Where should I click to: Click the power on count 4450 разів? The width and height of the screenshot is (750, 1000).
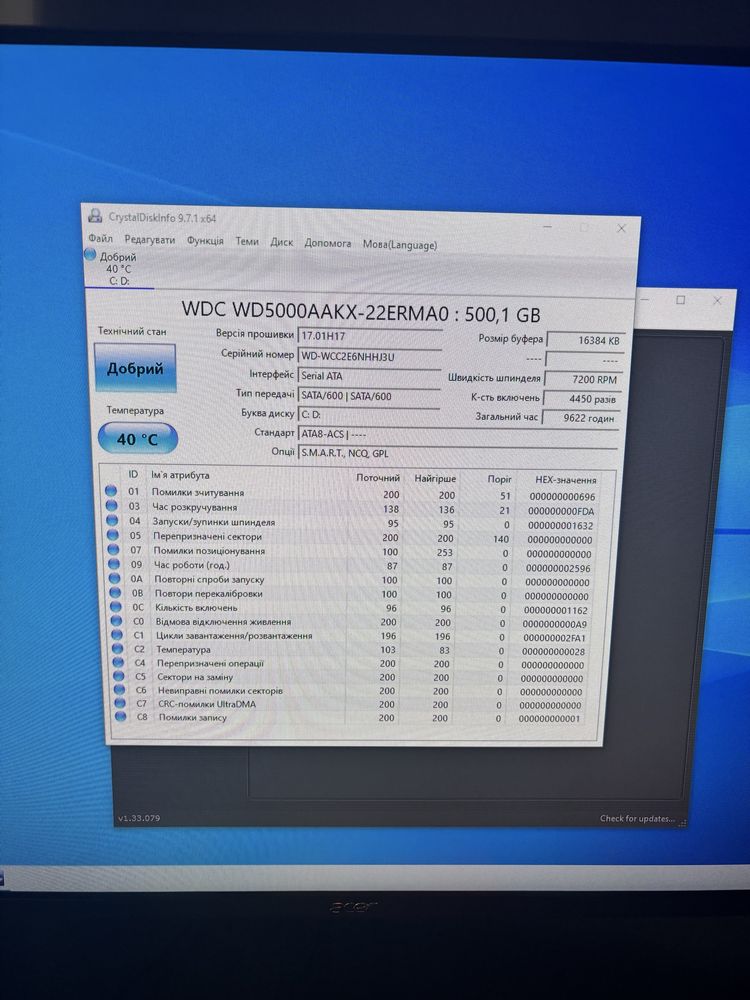pos(582,399)
